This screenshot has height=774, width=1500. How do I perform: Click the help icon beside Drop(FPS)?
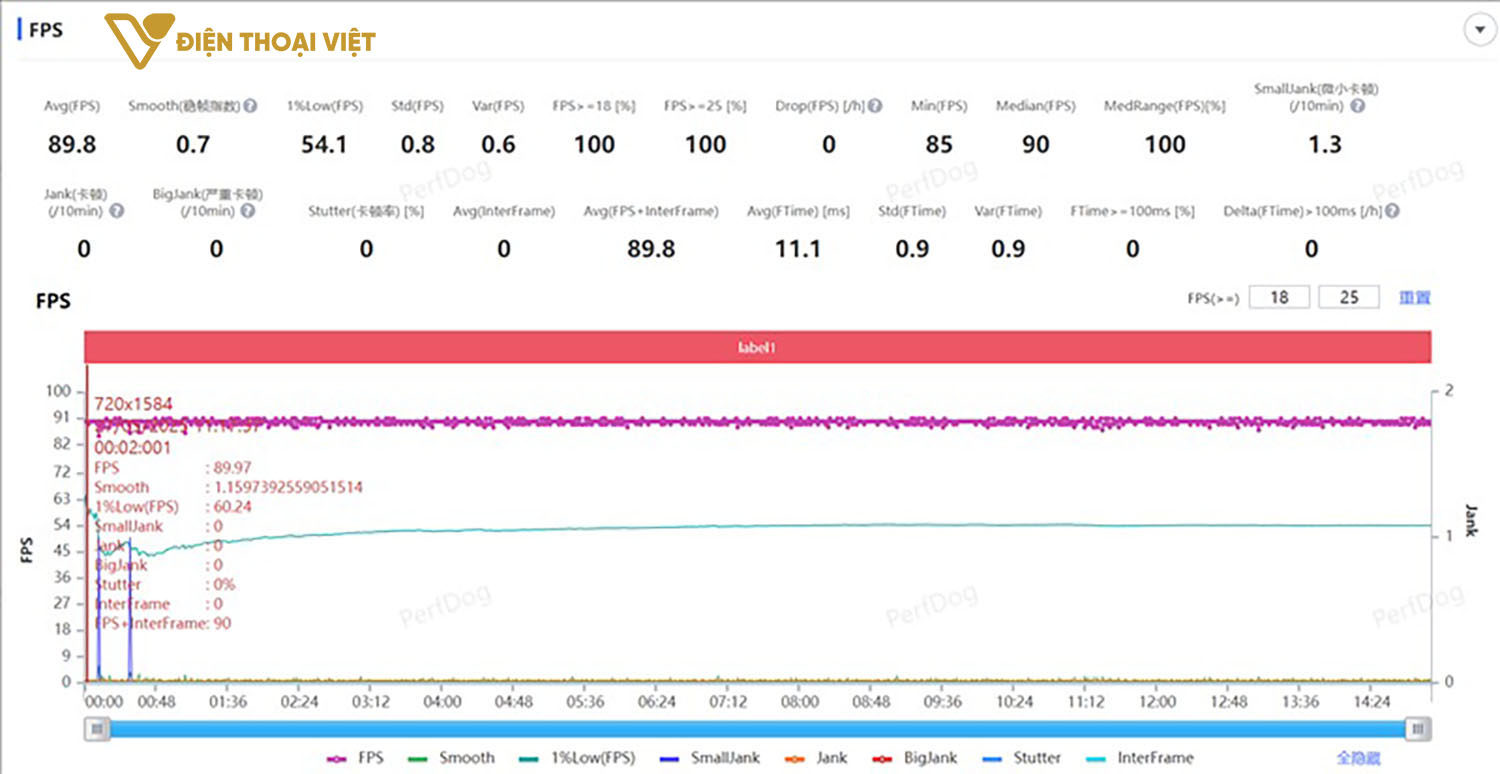[x=875, y=106]
